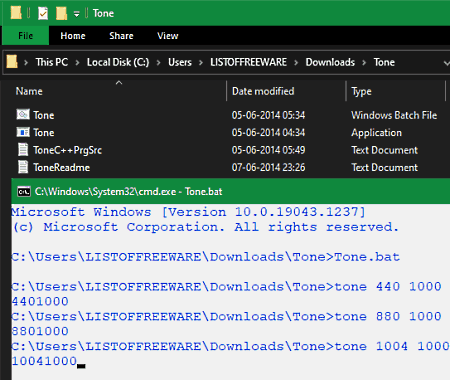Expand the chevron before This PC

coord(26,62)
